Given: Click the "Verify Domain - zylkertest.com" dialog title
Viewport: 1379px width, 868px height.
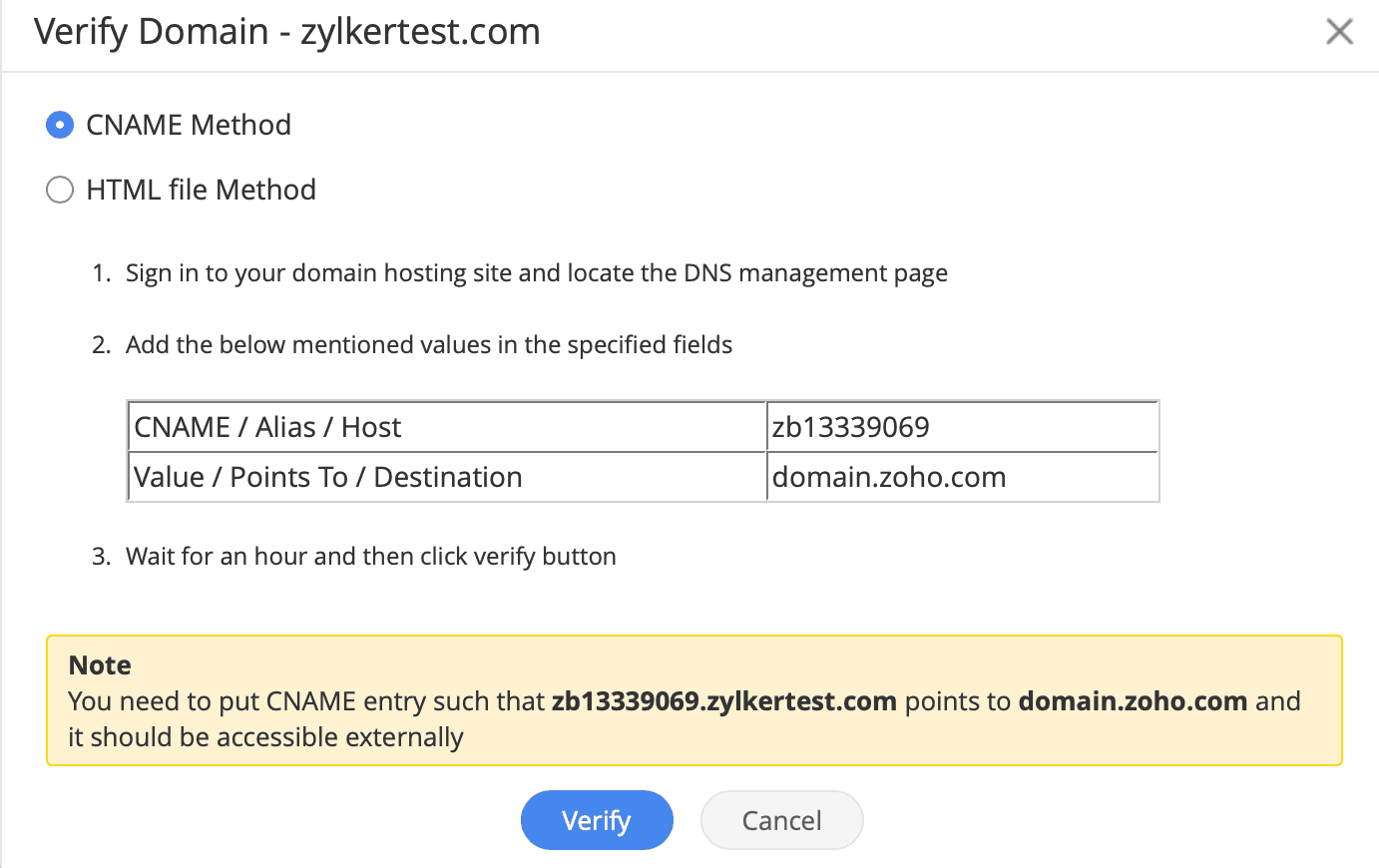Looking at the screenshot, I should tap(287, 32).
